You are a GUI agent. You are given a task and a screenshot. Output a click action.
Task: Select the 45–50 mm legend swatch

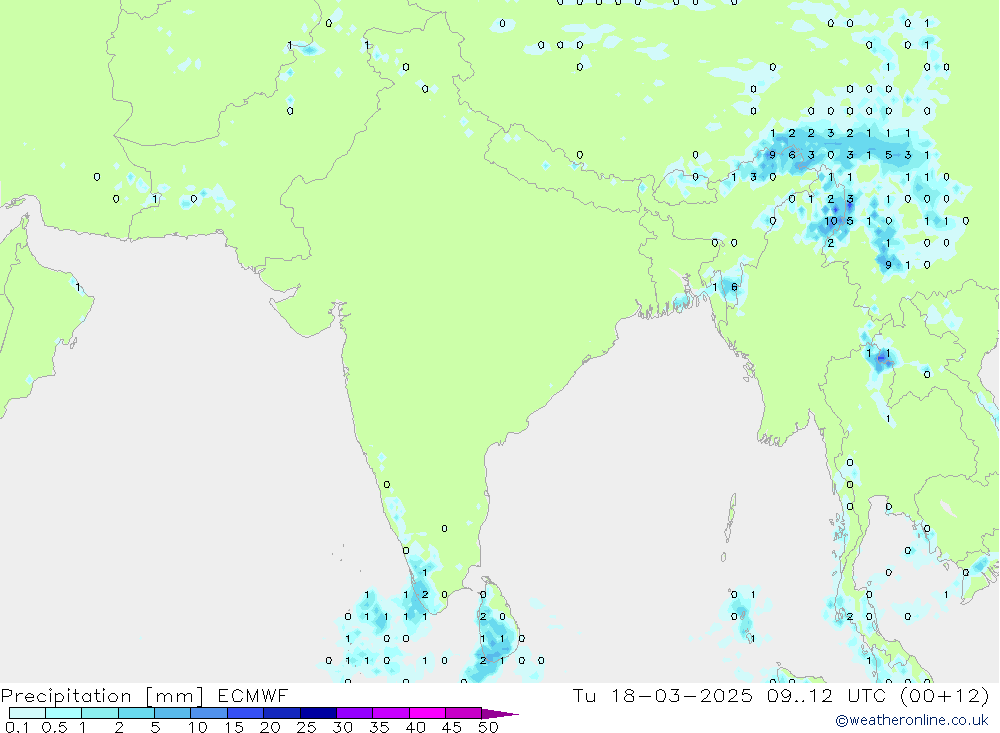coord(463,713)
